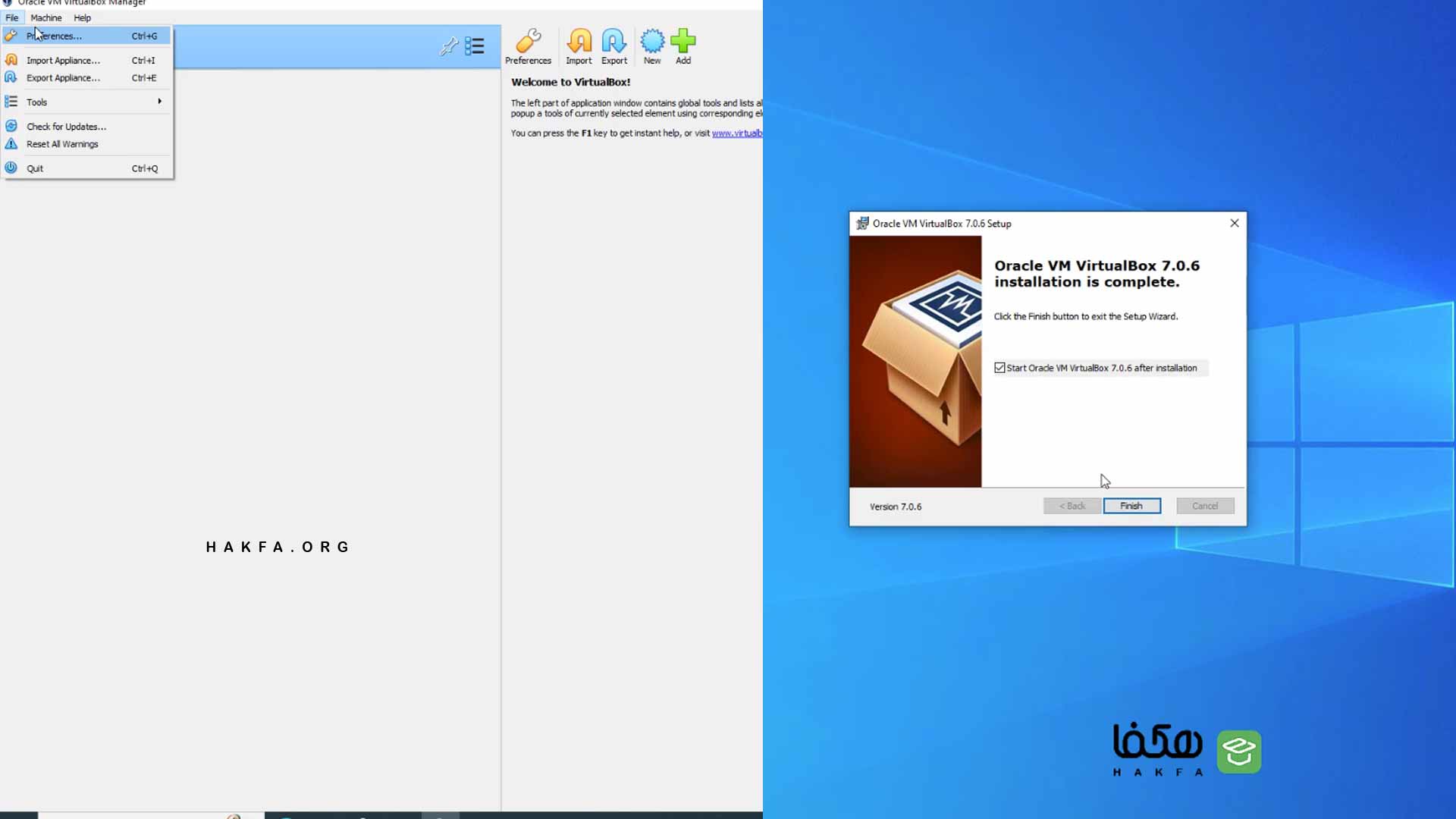Click the power icon beside Quit

pyautogui.click(x=11, y=168)
